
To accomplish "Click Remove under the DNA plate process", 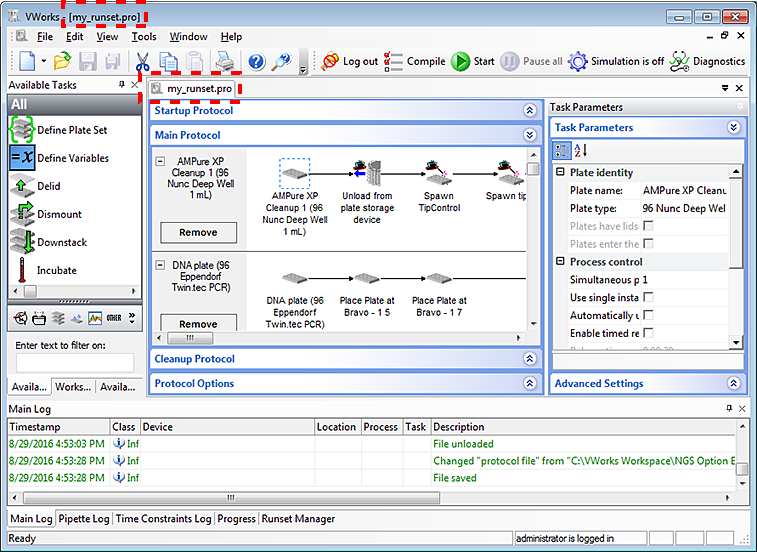I will 198,323.
